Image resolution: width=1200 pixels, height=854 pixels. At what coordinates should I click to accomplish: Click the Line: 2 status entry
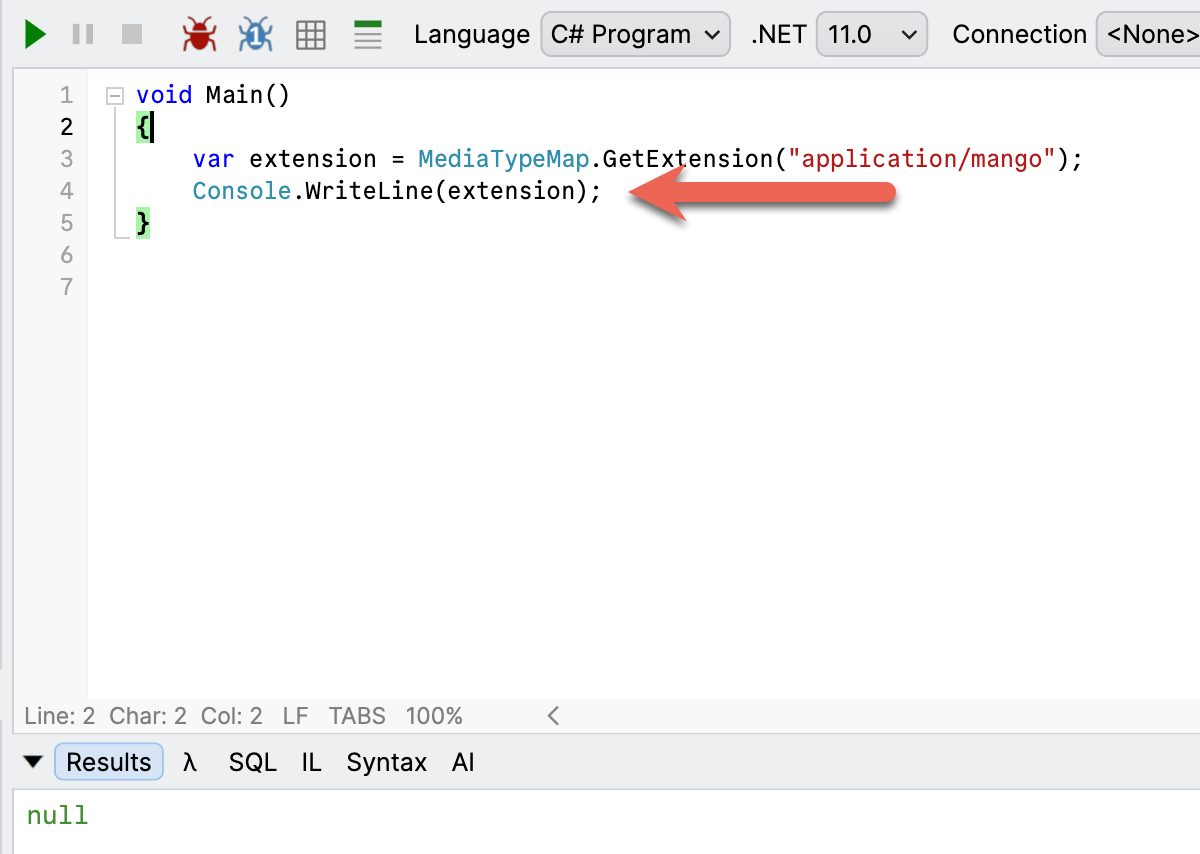pyautogui.click(x=59, y=716)
